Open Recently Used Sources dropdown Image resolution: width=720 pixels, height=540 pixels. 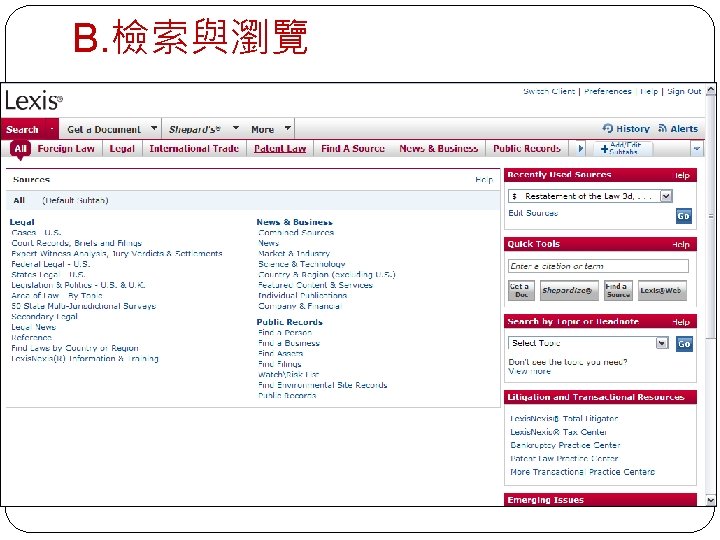tap(666, 196)
